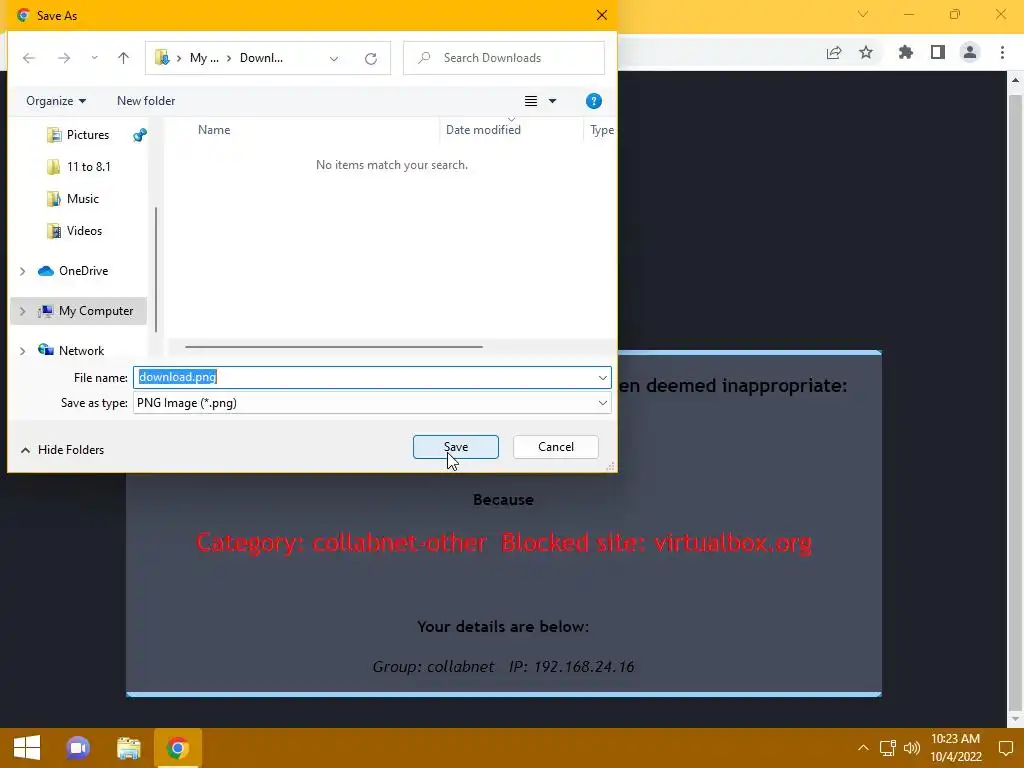The height and width of the screenshot is (768, 1024).
Task: Click the Chrome page scroll-up arrow
Action: tap(1015, 81)
